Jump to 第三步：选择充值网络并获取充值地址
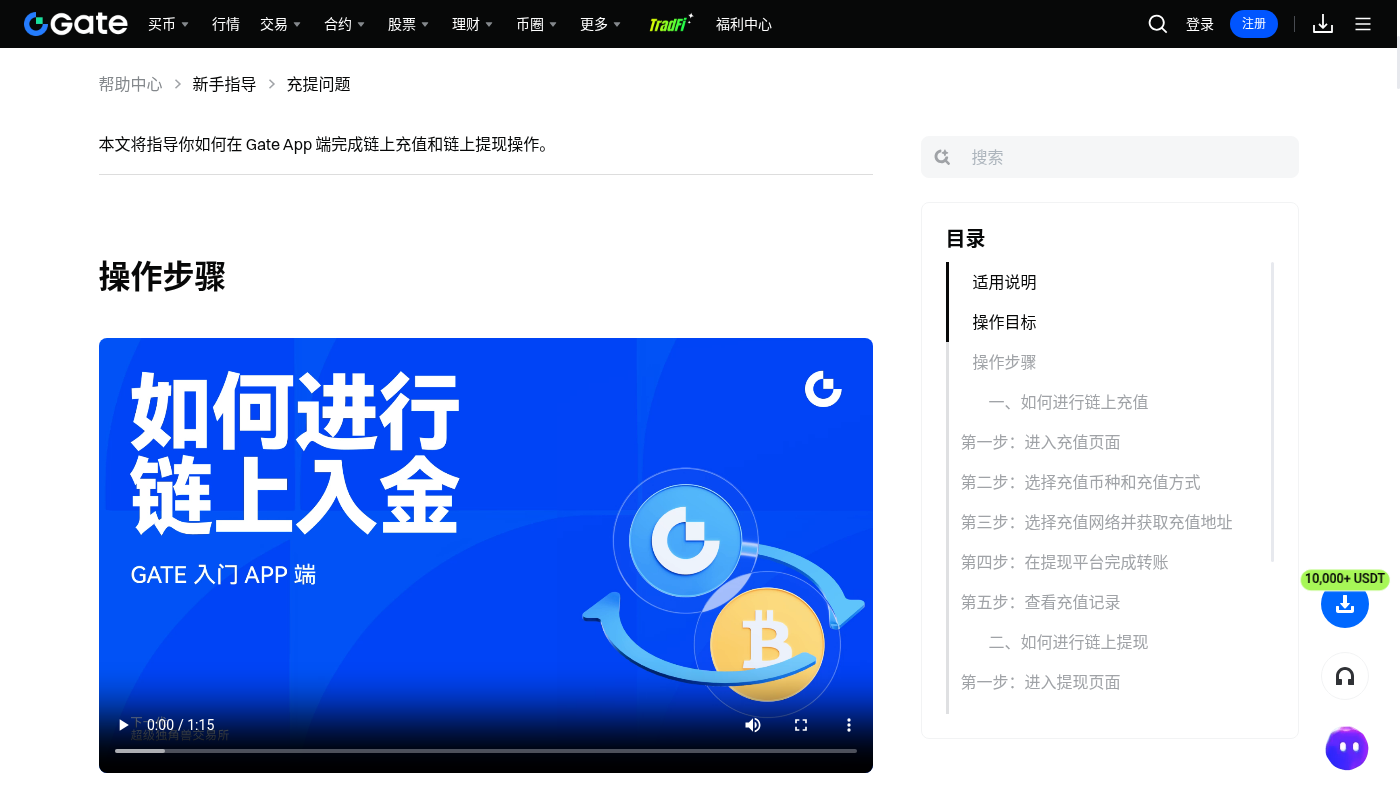The width and height of the screenshot is (1400, 800). (1097, 522)
